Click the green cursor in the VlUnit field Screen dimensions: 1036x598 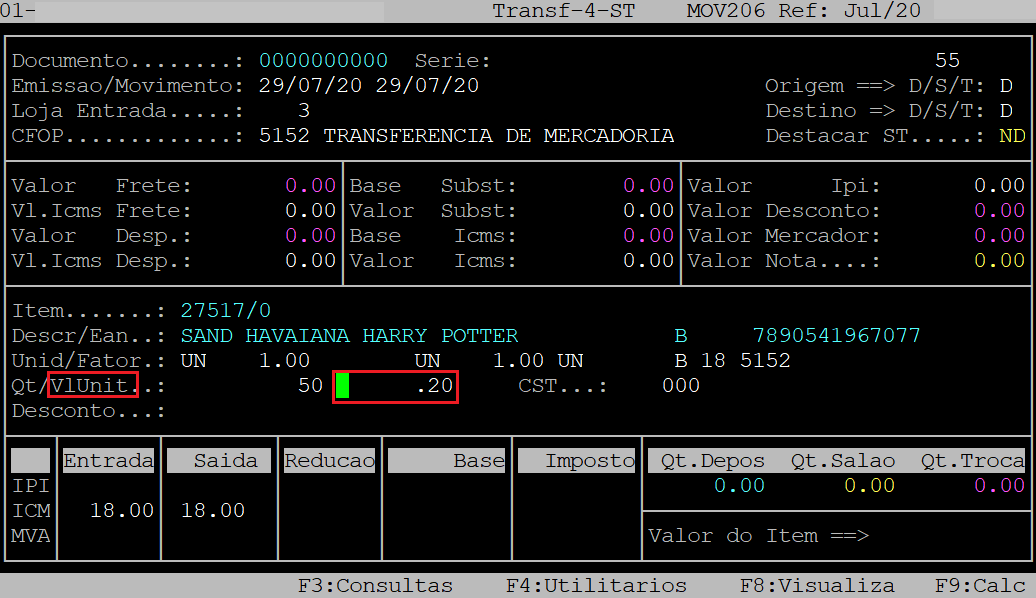342,386
